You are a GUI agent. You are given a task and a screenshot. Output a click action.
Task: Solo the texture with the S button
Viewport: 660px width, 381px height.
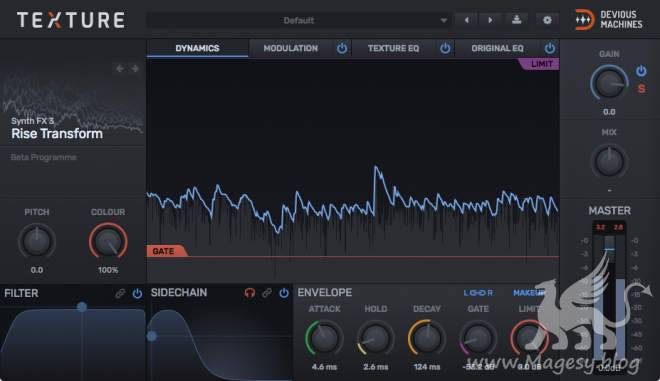coord(641,89)
